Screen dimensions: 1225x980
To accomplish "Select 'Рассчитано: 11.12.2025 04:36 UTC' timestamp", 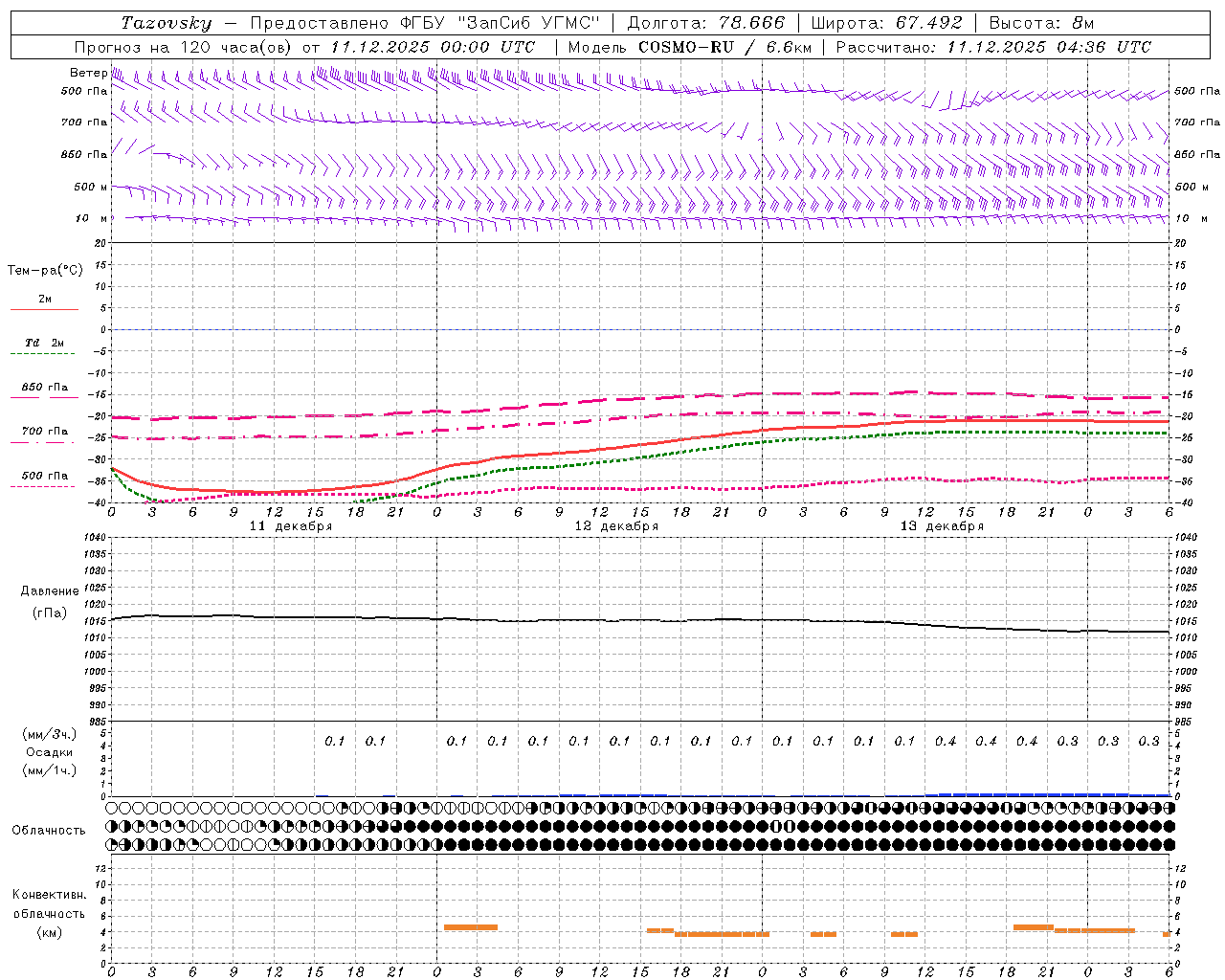I will coord(993,47).
